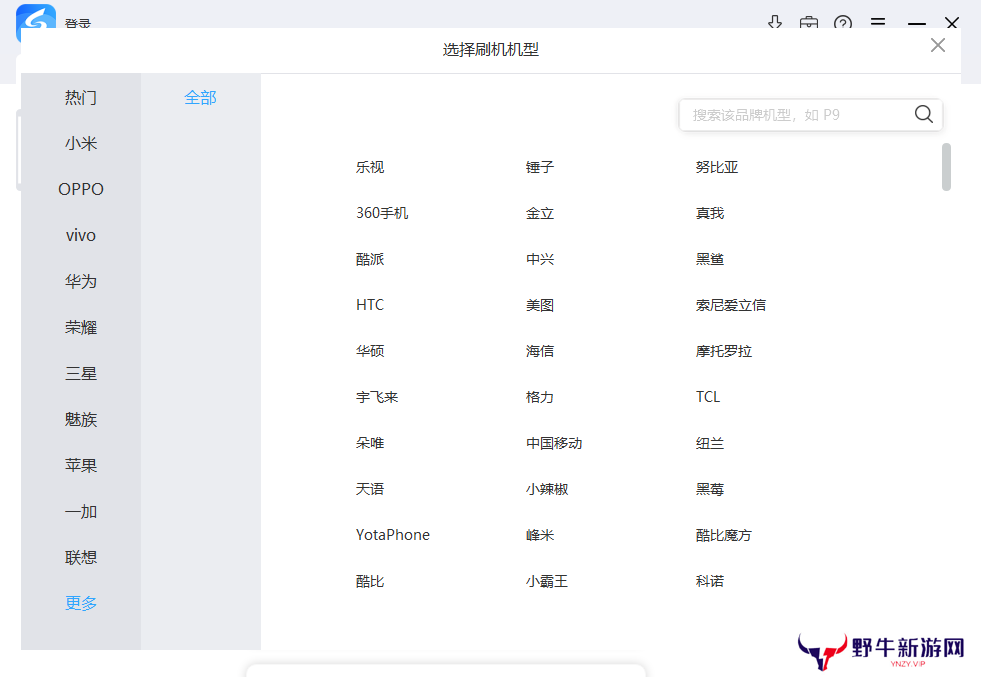The width and height of the screenshot is (981, 677).
Task: Choose the 酷比 brand
Action: click(x=370, y=581)
